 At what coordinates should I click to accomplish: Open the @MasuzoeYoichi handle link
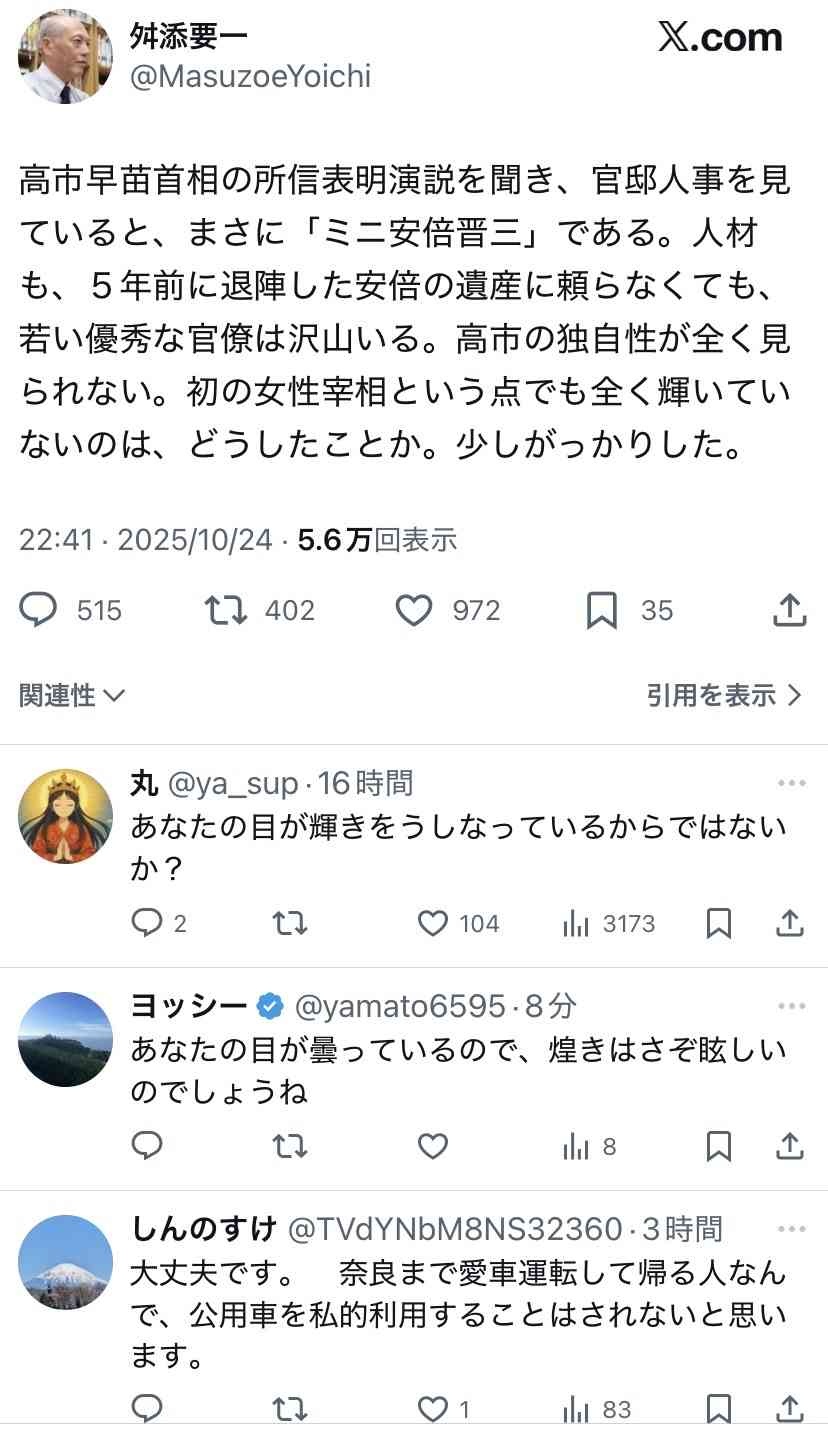(x=250, y=76)
